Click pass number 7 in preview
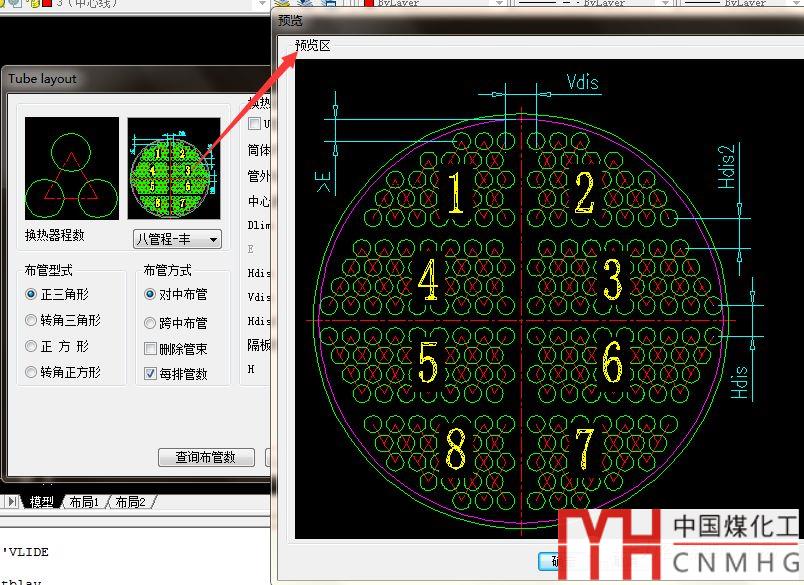The height and width of the screenshot is (585, 804). (585, 449)
